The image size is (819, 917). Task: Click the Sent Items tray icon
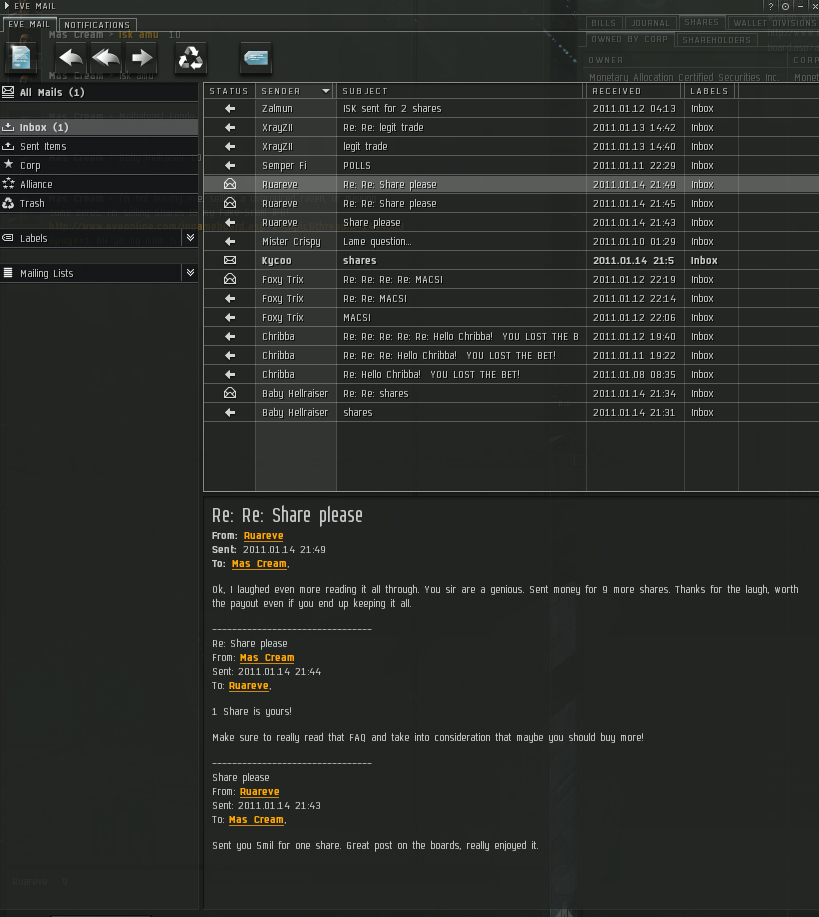coord(8,146)
